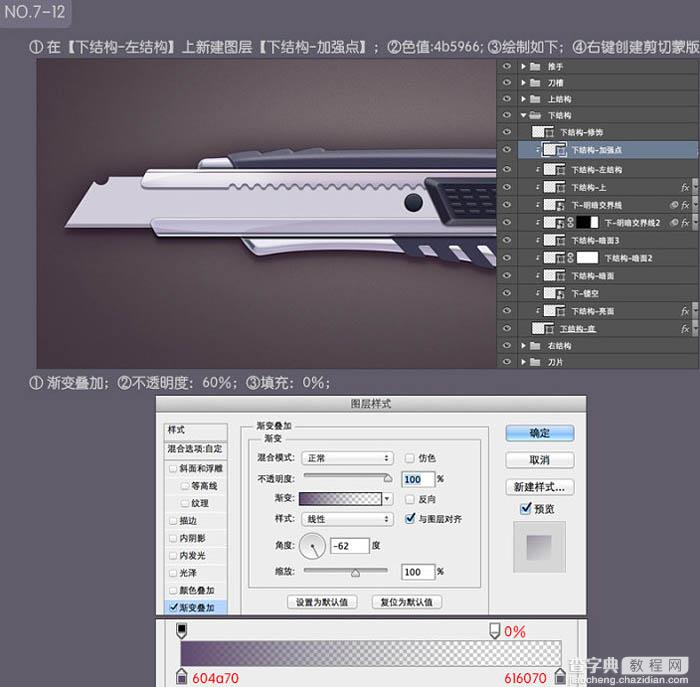Select the black opacity stop on gradient bar
The image size is (700, 687).
coord(181,630)
